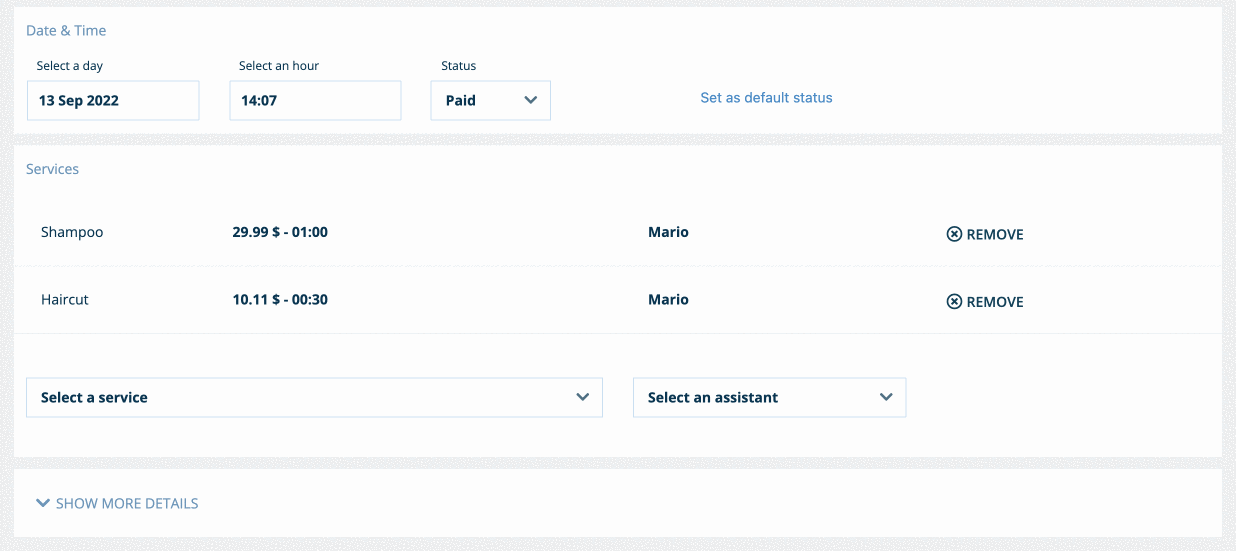This screenshot has width=1236, height=551.
Task: Open the Status dropdown showing Paid
Action: point(490,100)
